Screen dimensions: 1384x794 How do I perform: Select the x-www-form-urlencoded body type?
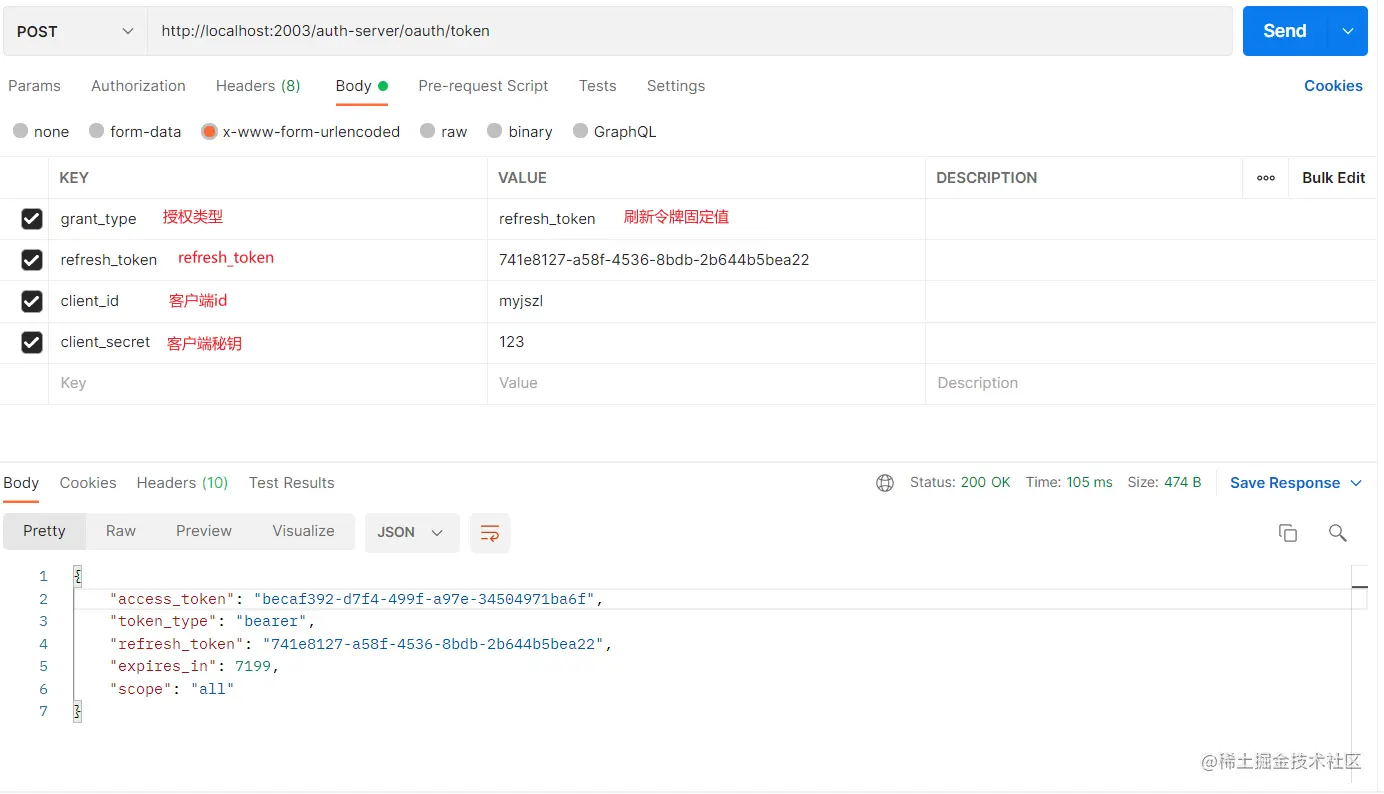pyautogui.click(x=301, y=131)
